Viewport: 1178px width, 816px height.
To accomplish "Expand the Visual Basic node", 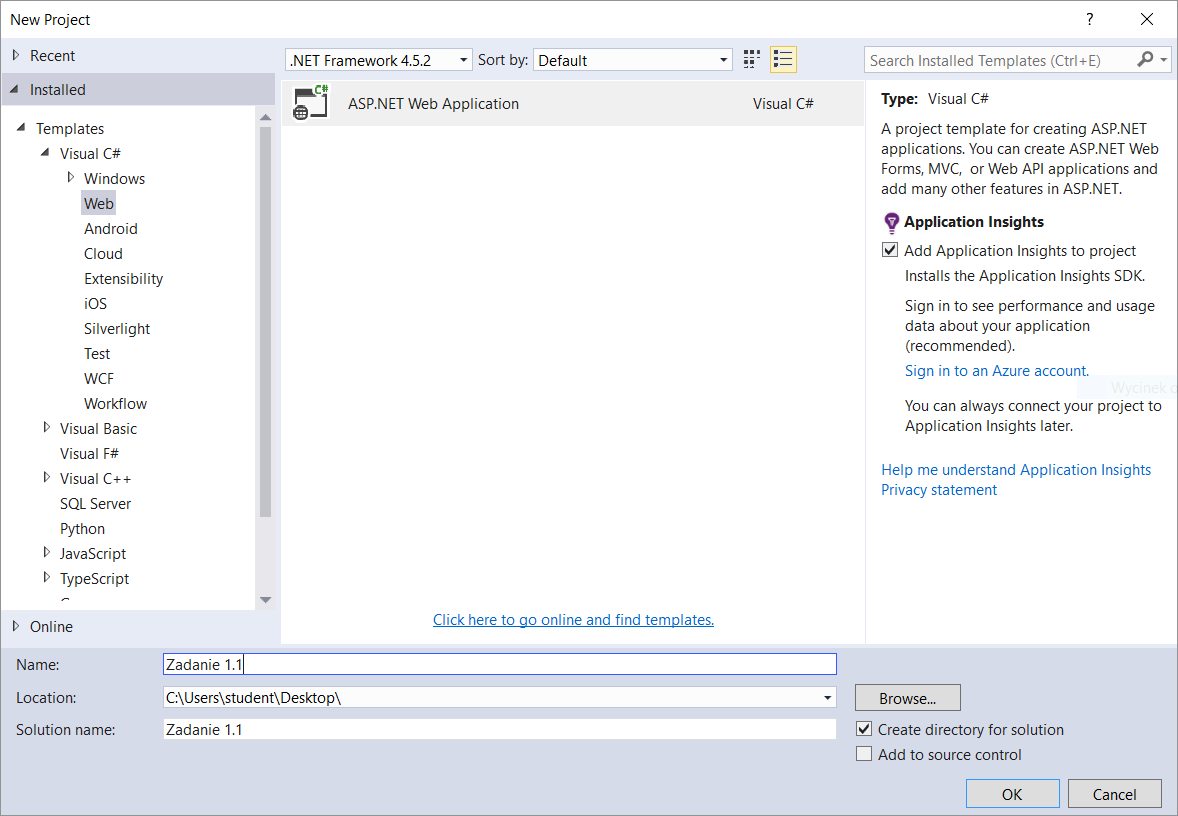I will pos(47,428).
